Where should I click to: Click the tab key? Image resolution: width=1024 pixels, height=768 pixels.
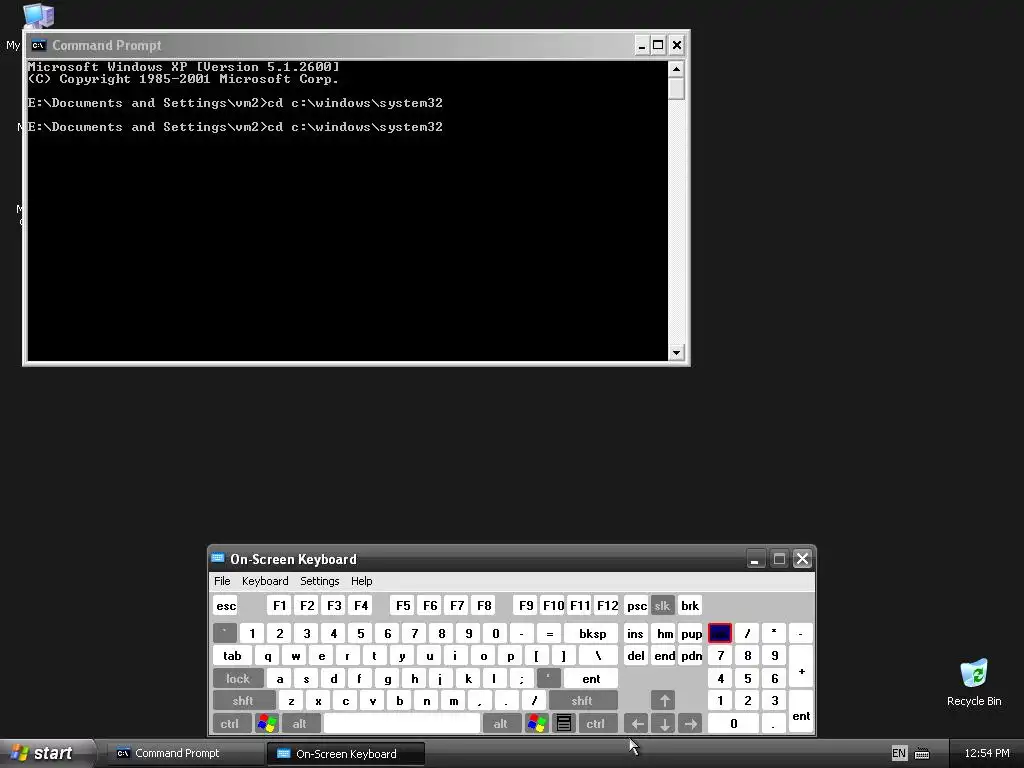[x=232, y=656]
